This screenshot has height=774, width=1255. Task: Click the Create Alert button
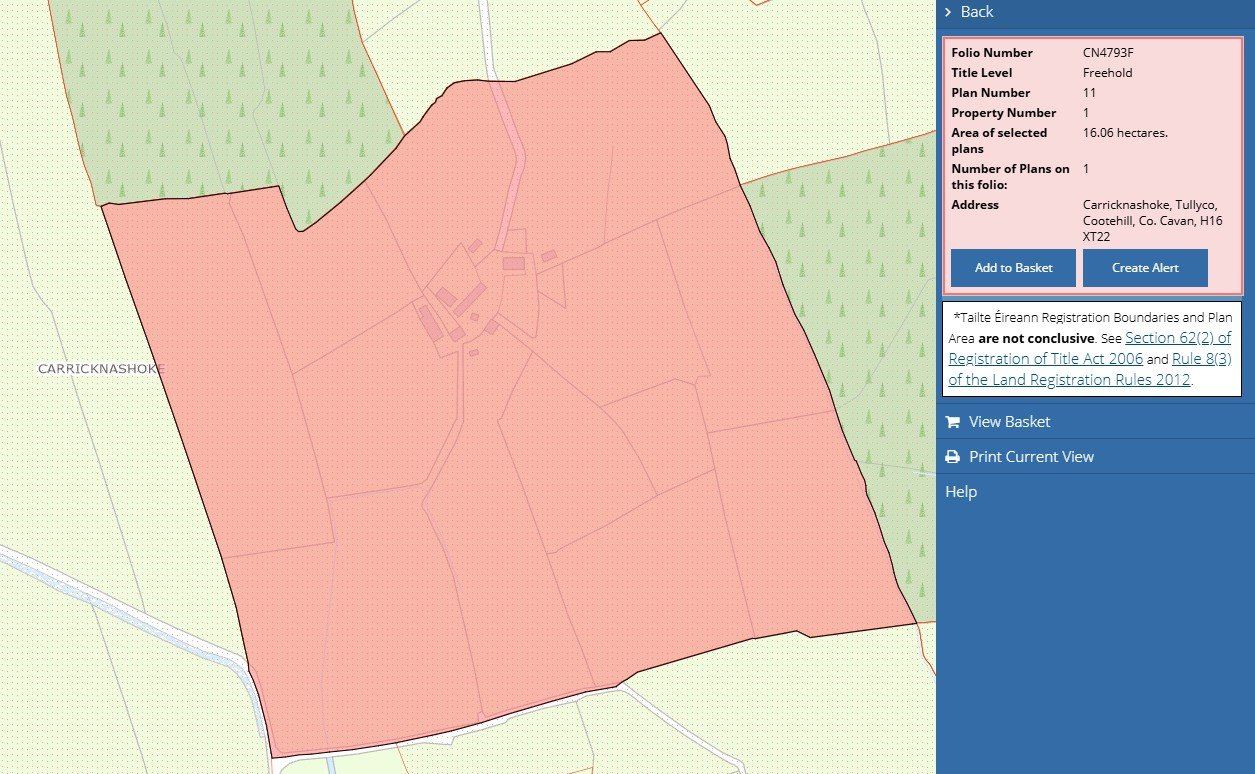pyautogui.click(x=1144, y=267)
